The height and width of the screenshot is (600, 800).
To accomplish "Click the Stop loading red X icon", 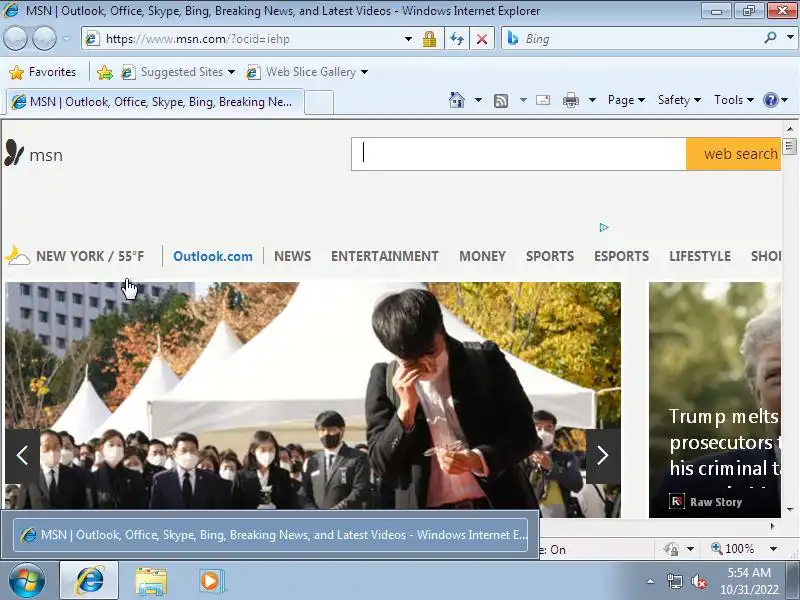I will coord(482,39).
